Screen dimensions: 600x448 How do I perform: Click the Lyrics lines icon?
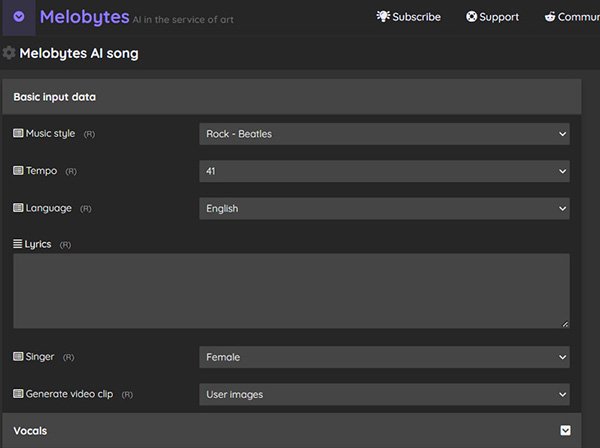[x=18, y=244]
